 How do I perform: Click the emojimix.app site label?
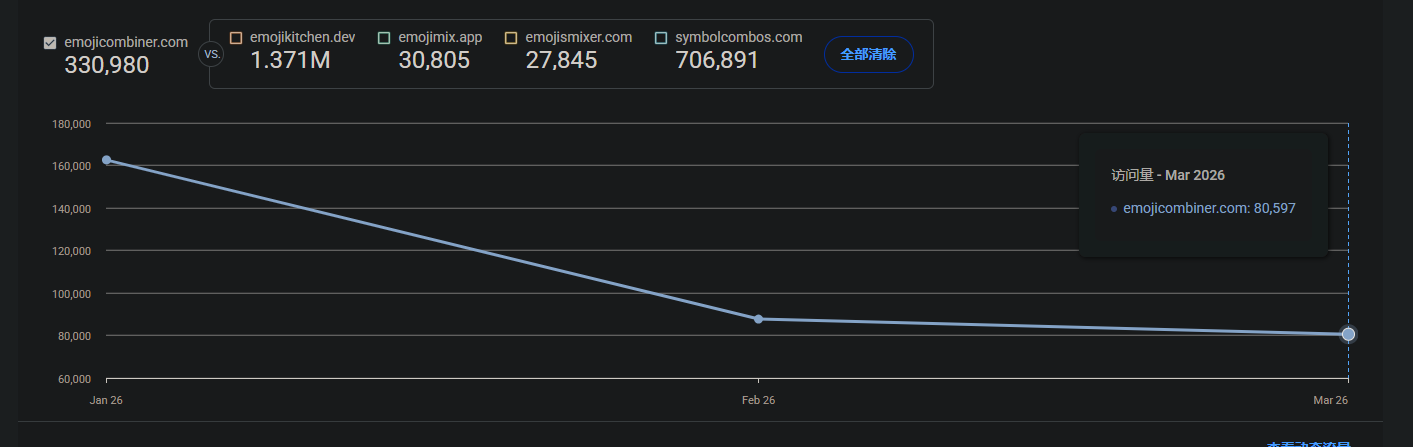click(x=440, y=38)
